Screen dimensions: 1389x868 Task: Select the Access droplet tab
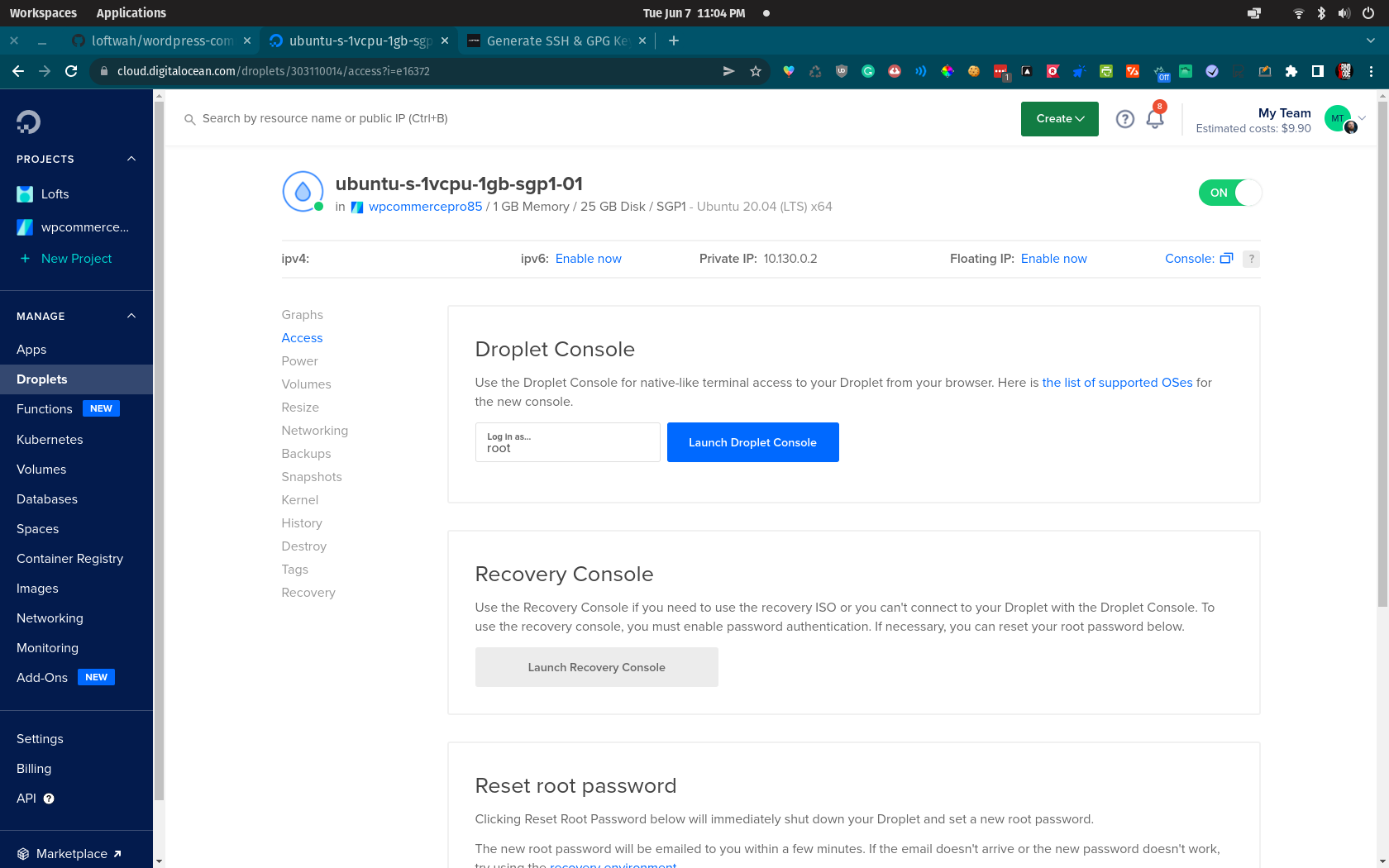[x=302, y=338]
